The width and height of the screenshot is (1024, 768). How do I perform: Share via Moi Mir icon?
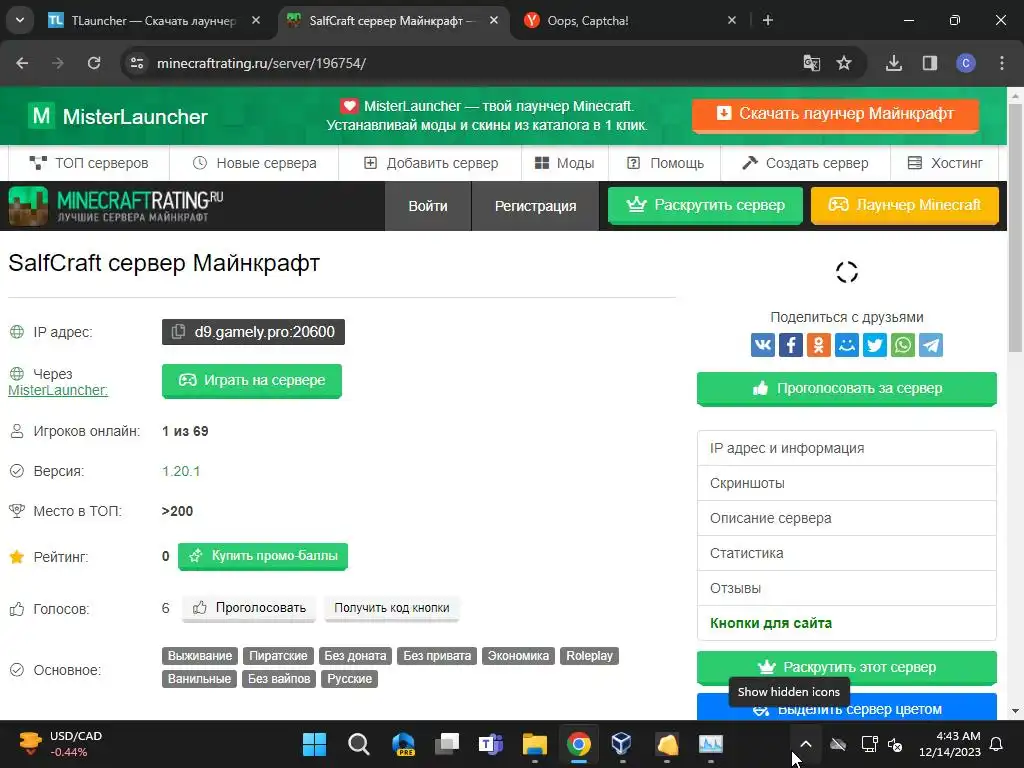coord(846,345)
